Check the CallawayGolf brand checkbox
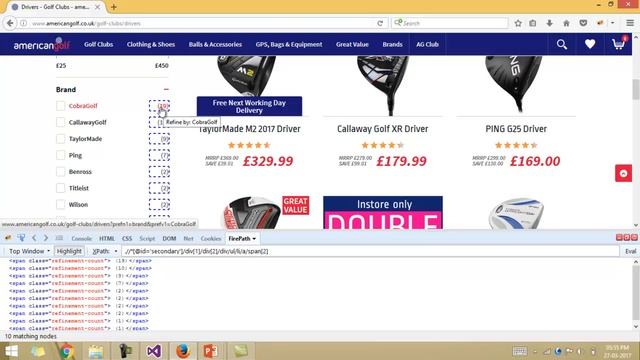640x360 pixels. (x=60, y=122)
